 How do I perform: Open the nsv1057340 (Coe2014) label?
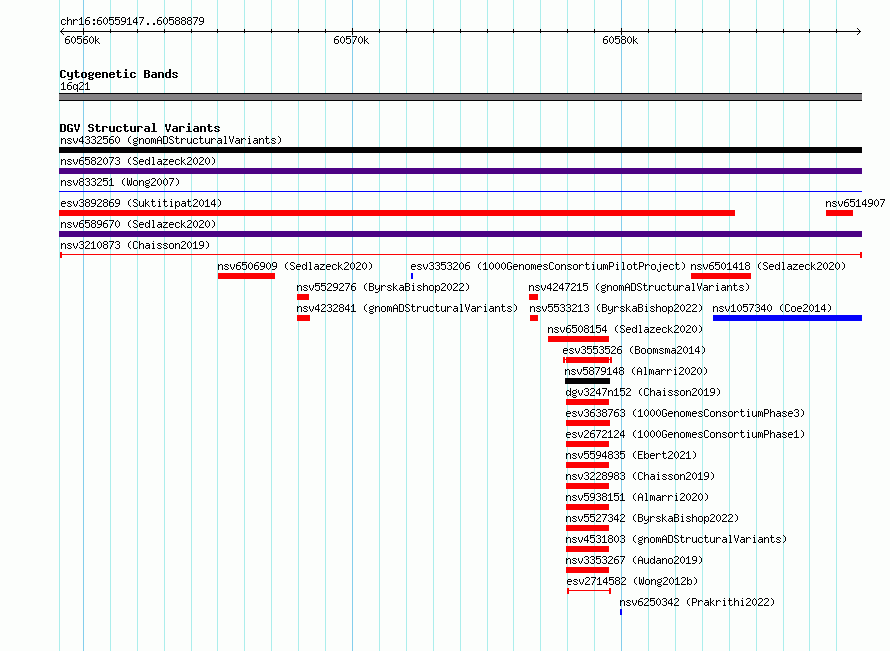coord(772,308)
